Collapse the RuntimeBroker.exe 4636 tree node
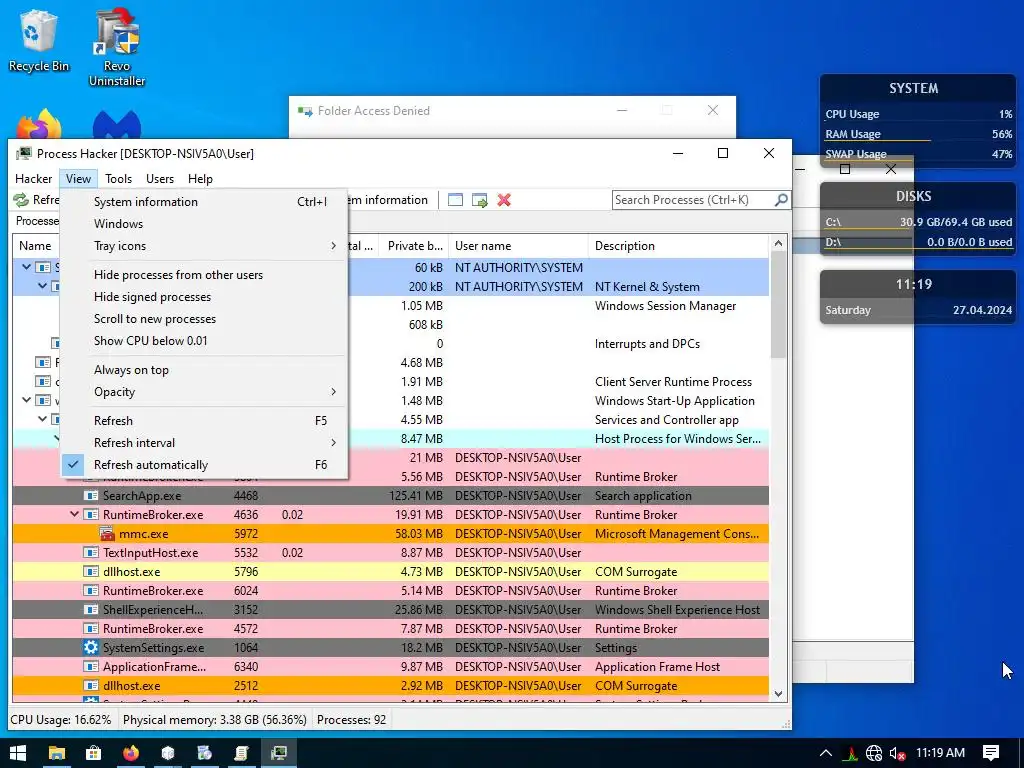This screenshot has width=1024, height=768. click(x=74, y=515)
